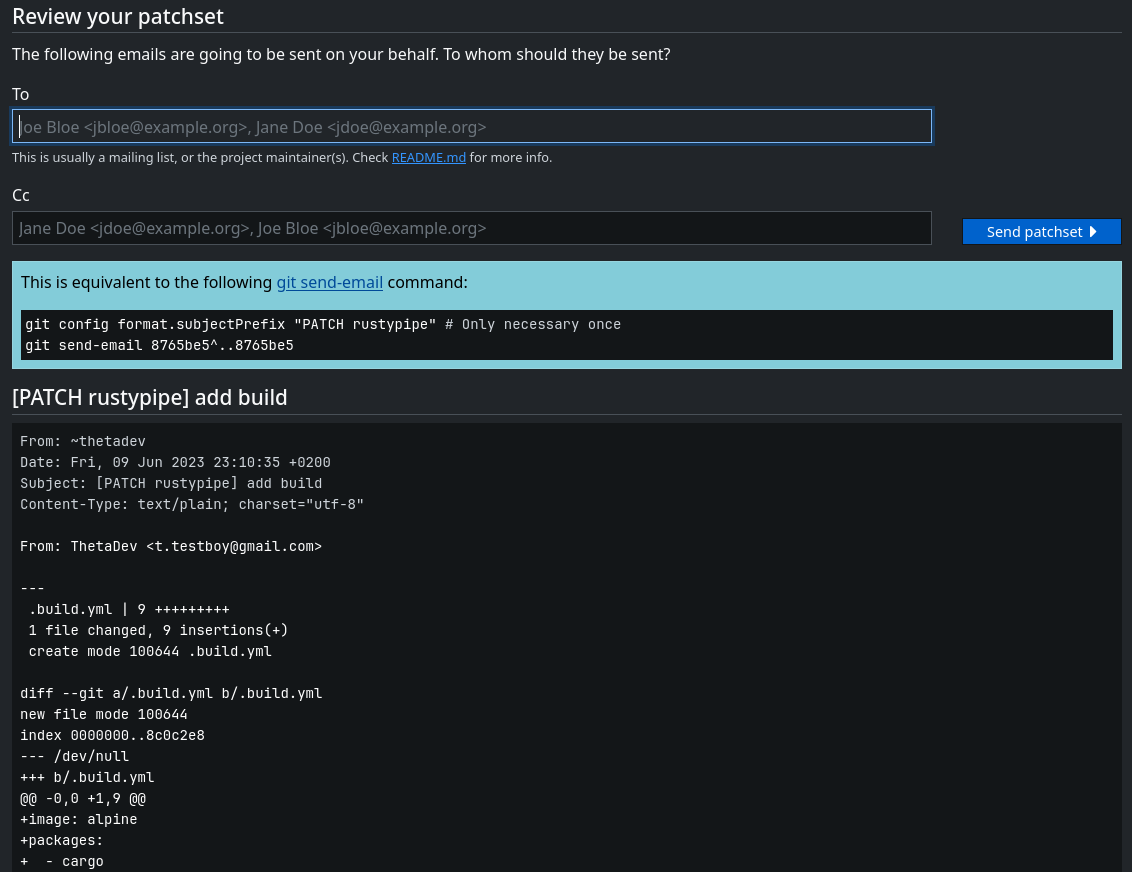Focus the To recipients input field
Viewport: 1132px width, 872px height.
click(472, 127)
